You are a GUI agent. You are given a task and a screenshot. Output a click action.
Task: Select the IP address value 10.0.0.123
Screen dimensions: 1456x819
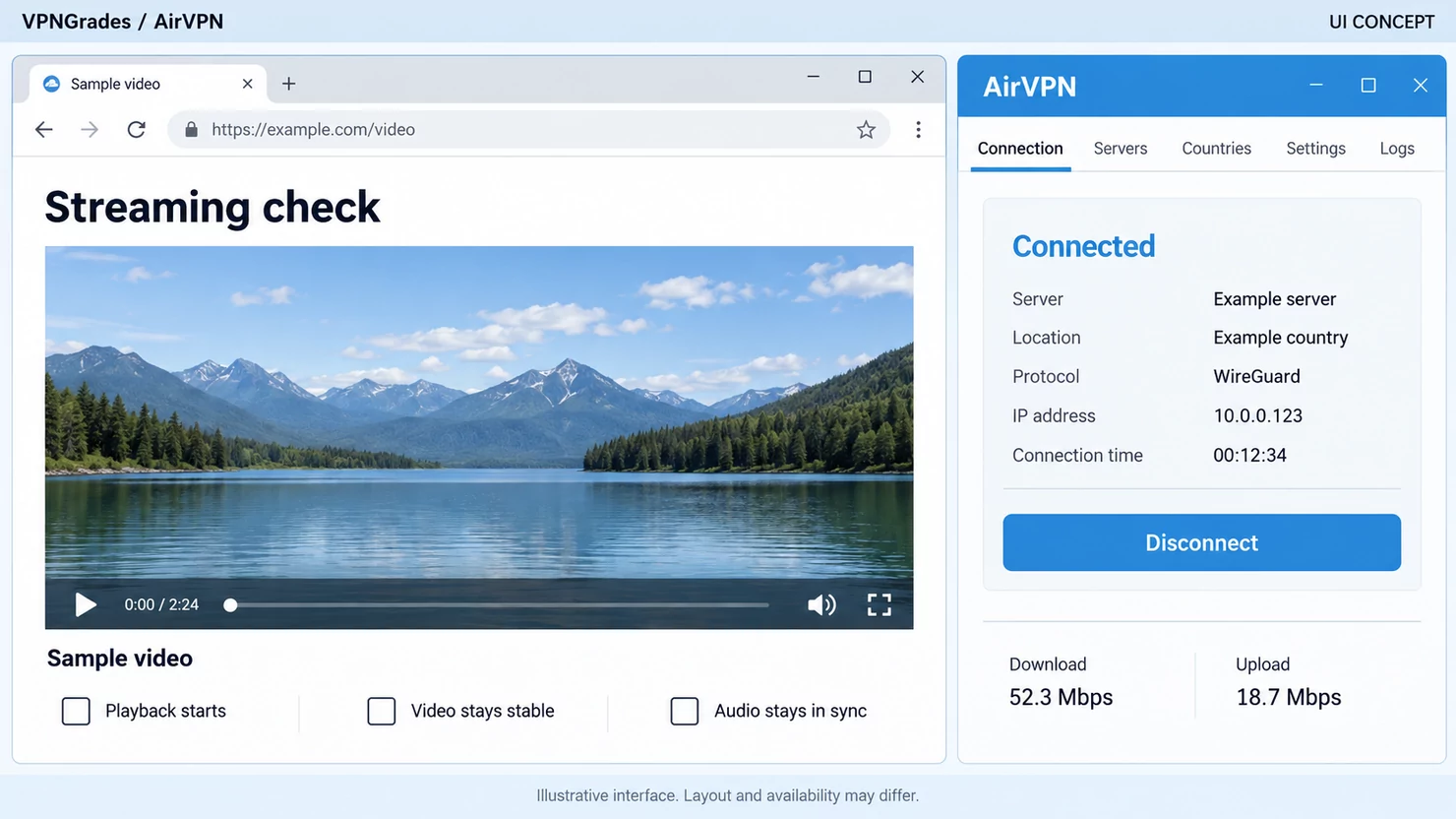[1258, 415]
